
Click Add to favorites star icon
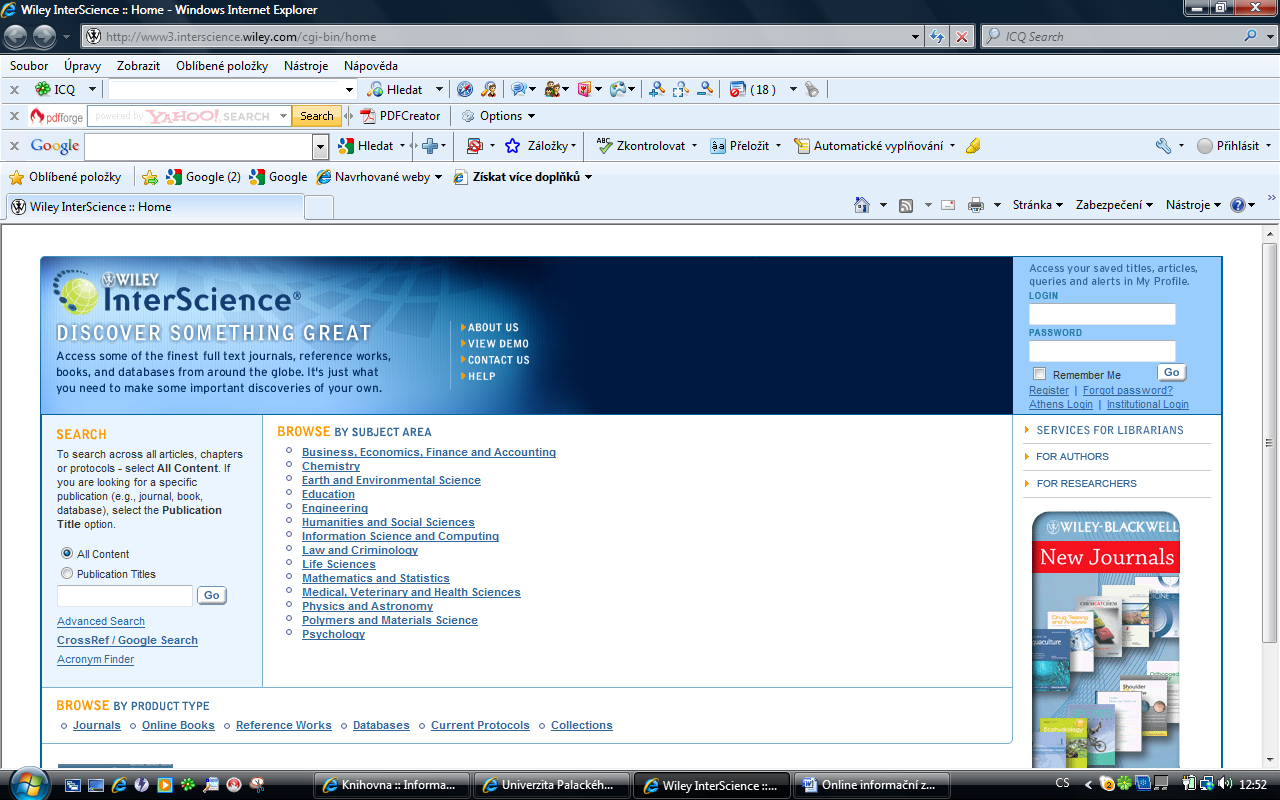click(x=150, y=177)
